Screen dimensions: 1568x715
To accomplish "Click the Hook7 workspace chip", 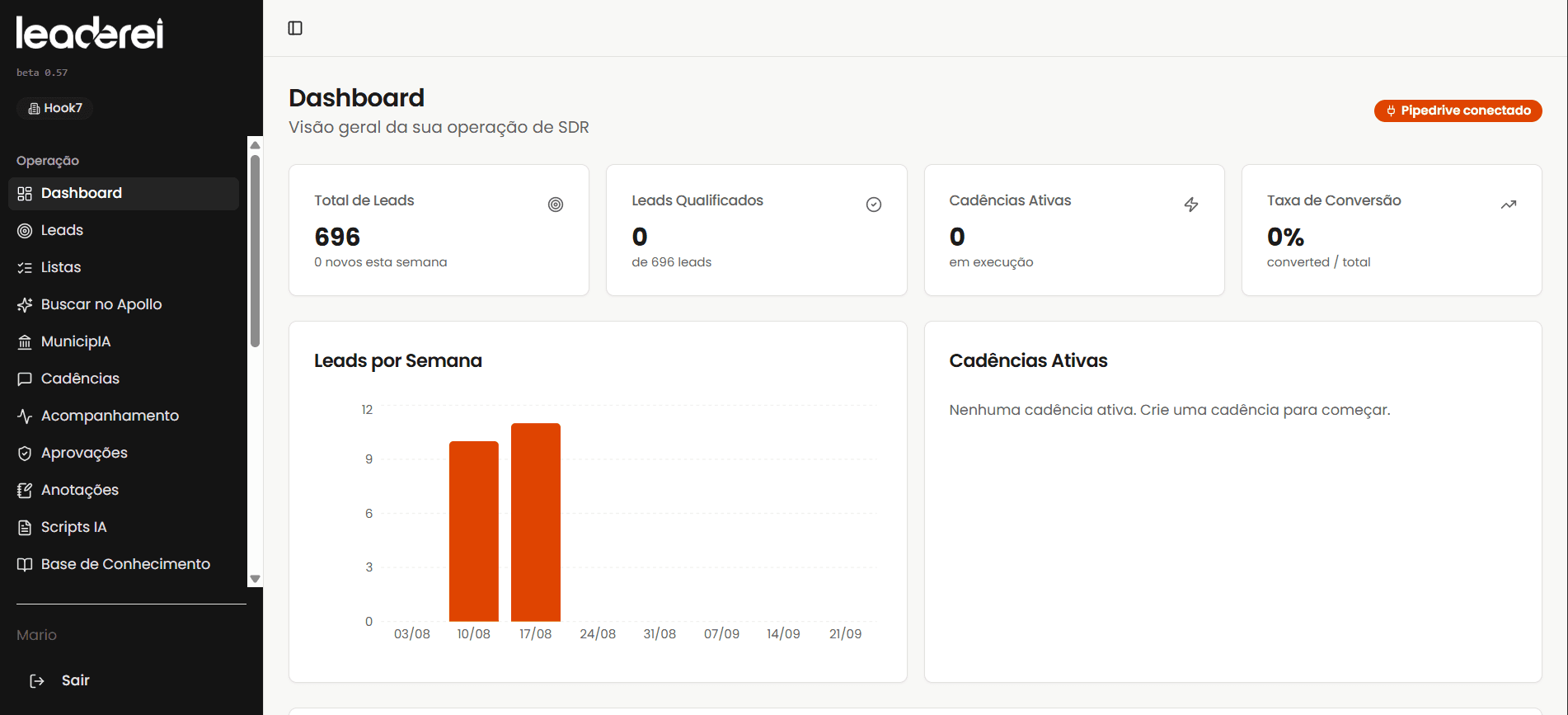I will 55,108.
